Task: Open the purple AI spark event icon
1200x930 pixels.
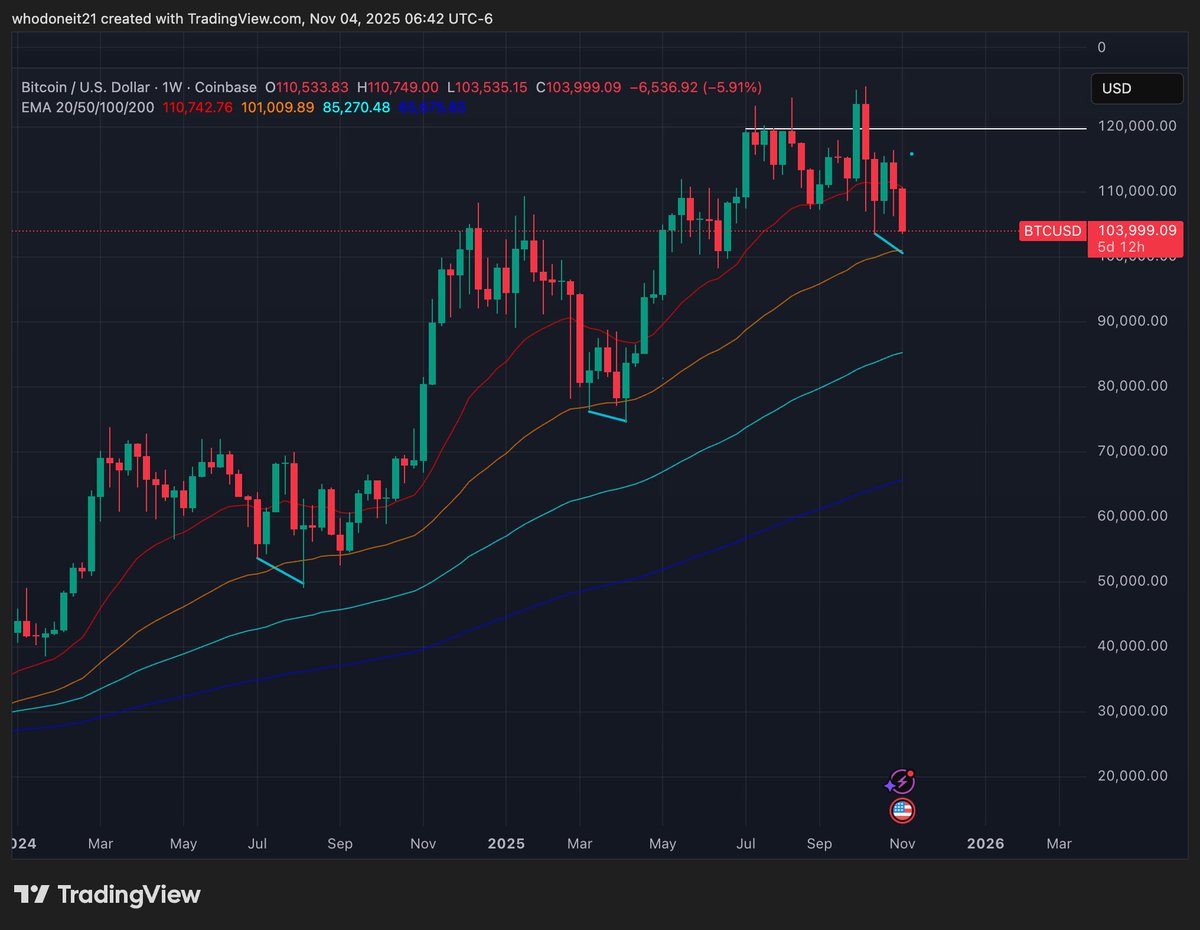Action: click(901, 781)
